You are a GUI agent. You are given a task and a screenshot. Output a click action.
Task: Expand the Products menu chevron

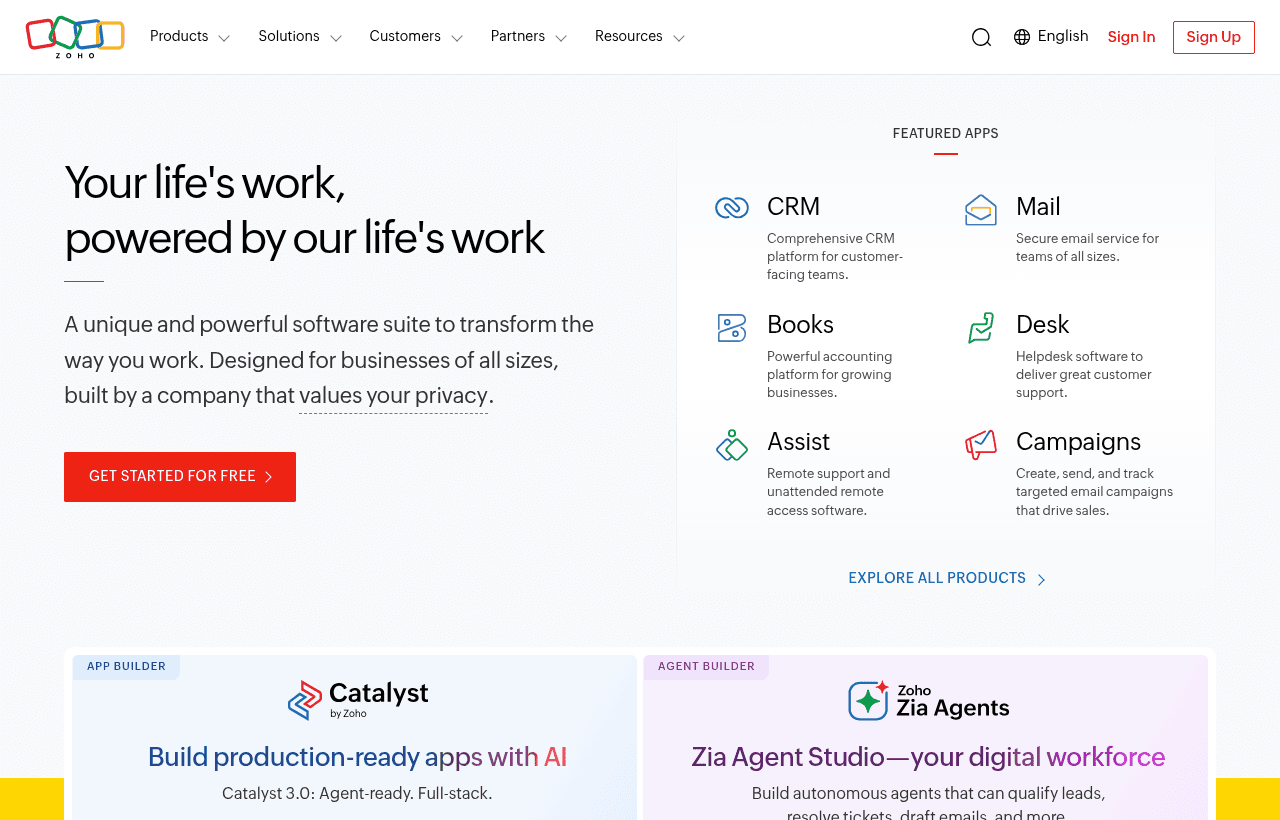pos(224,38)
